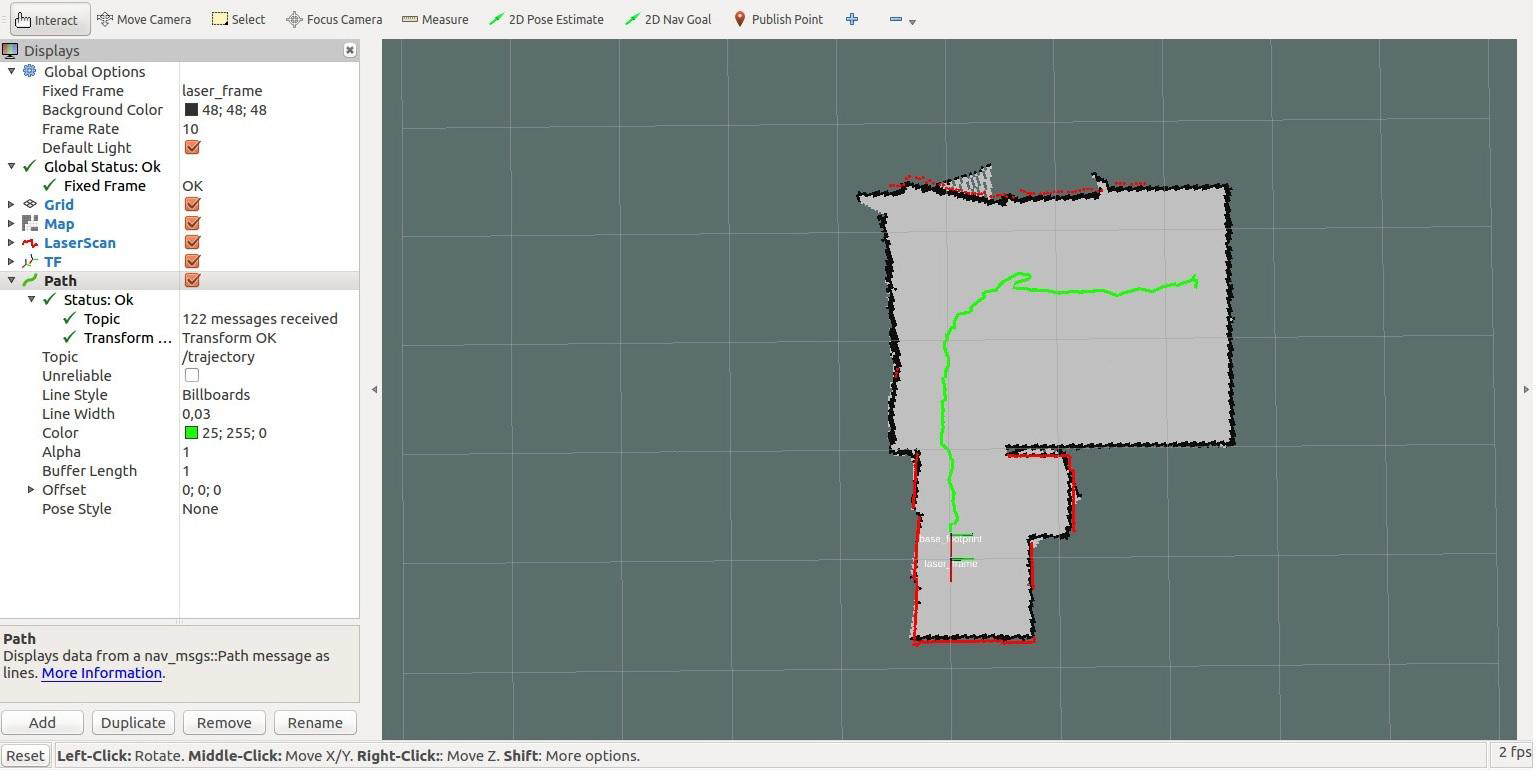
Task: Activate the Measure tool
Action: tap(434, 19)
